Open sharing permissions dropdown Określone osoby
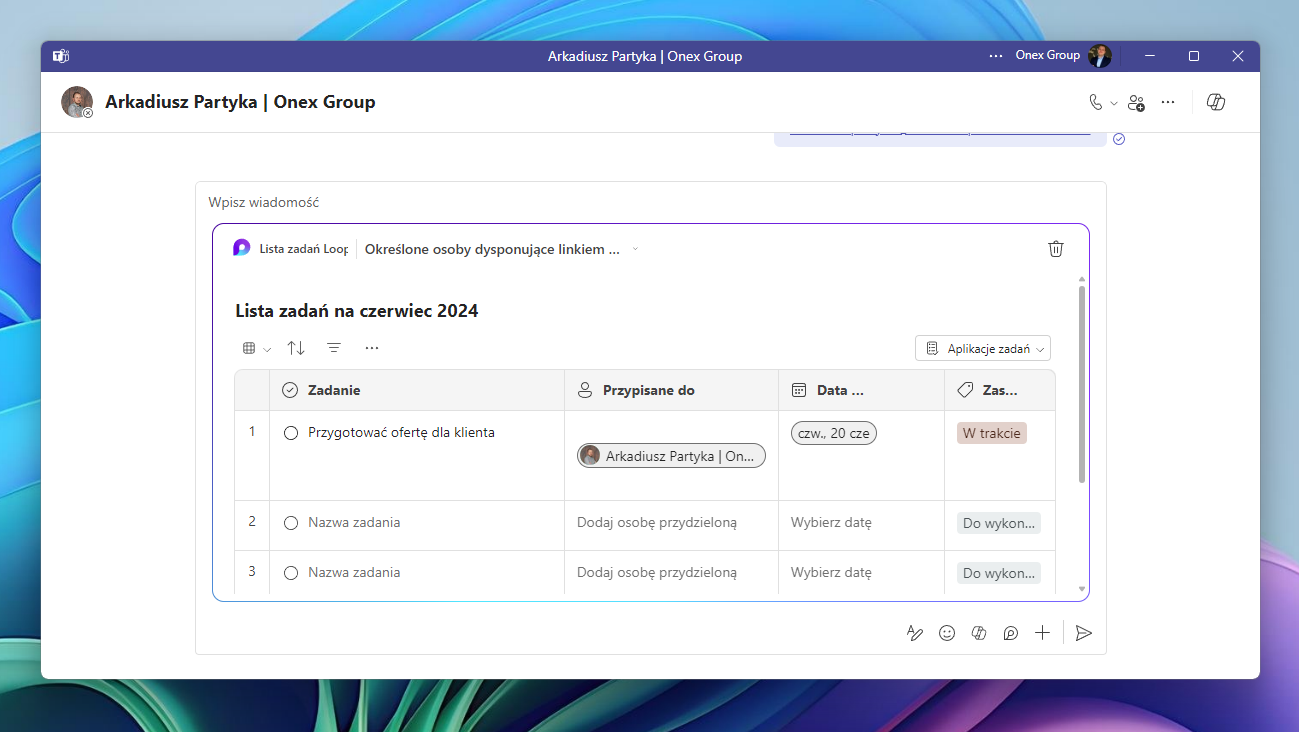Viewport: 1299px width, 732px height. tap(501, 249)
